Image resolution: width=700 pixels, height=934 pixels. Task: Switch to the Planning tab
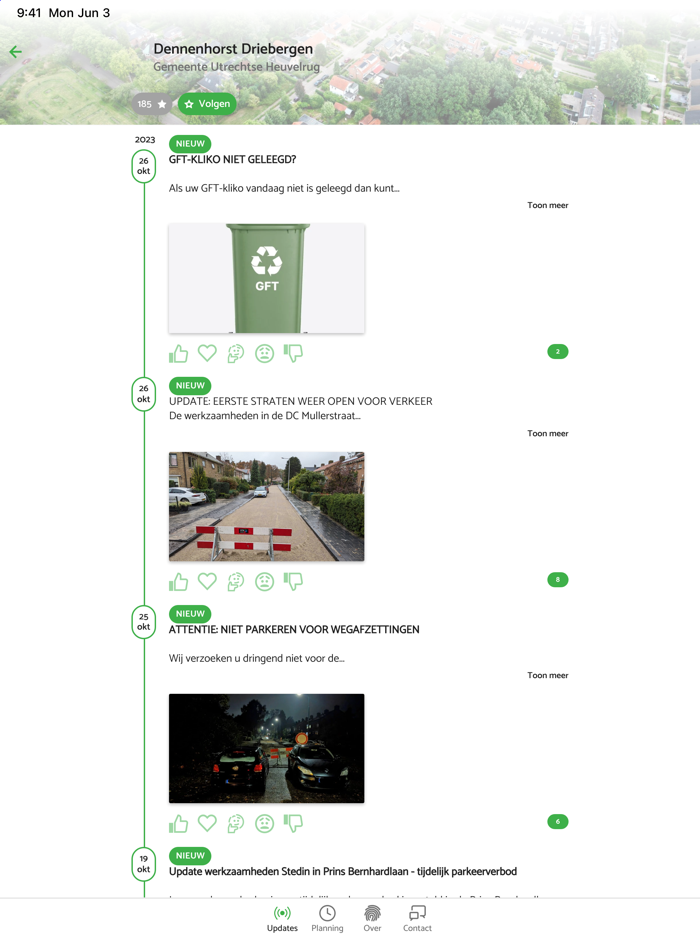327,918
